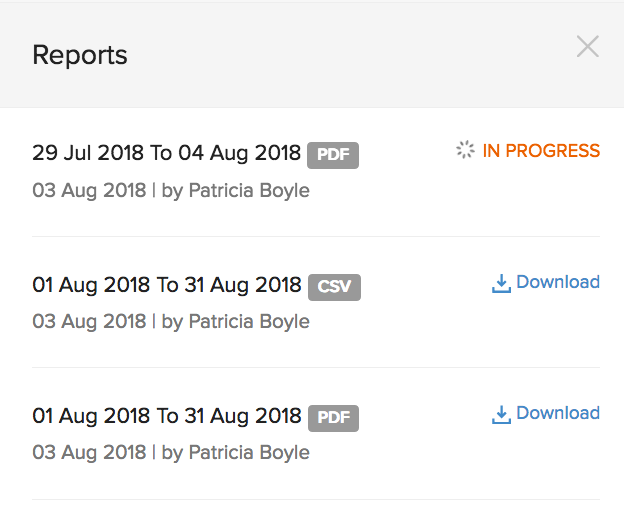Click author line under the CSV report
The width and height of the screenshot is (624, 506).
(171, 321)
